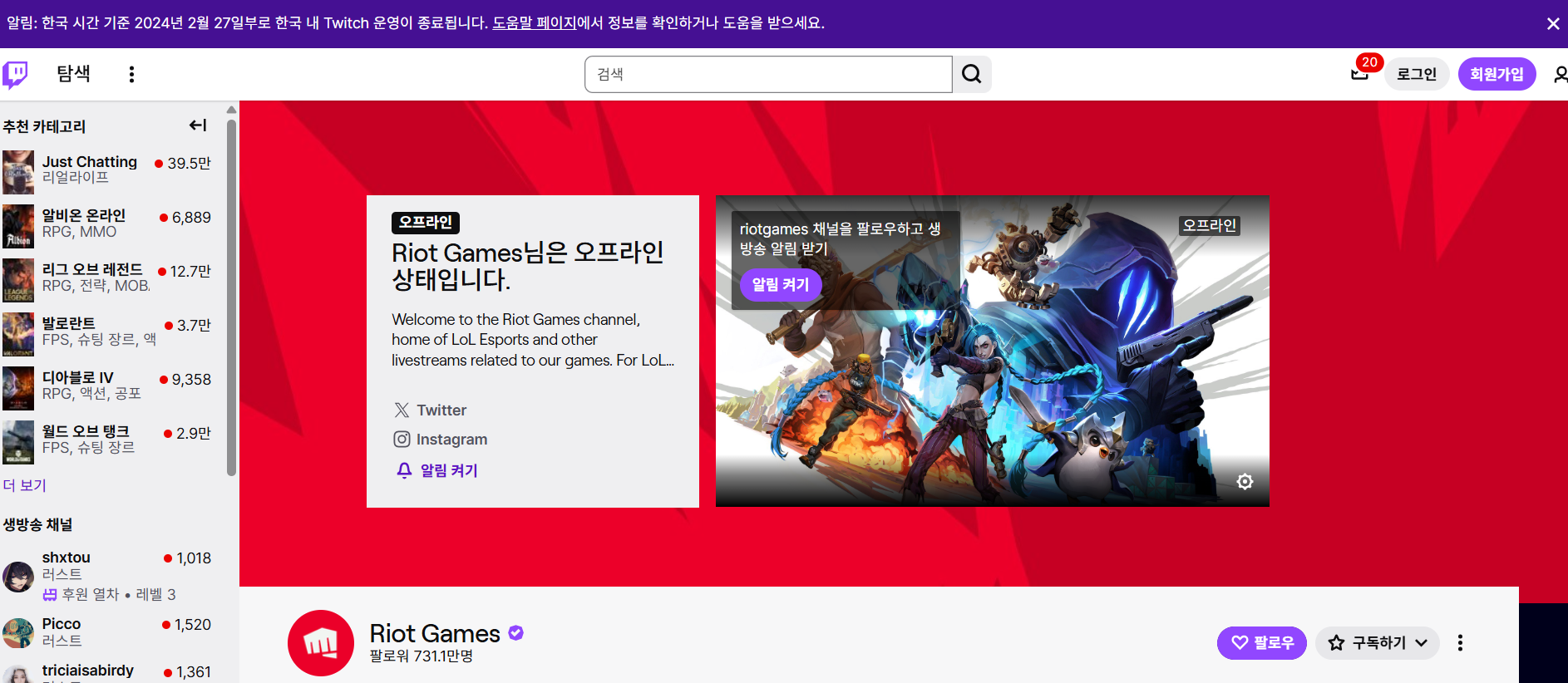
Task: Open channel more options three-dot menu
Action: click(x=1460, y=642)
